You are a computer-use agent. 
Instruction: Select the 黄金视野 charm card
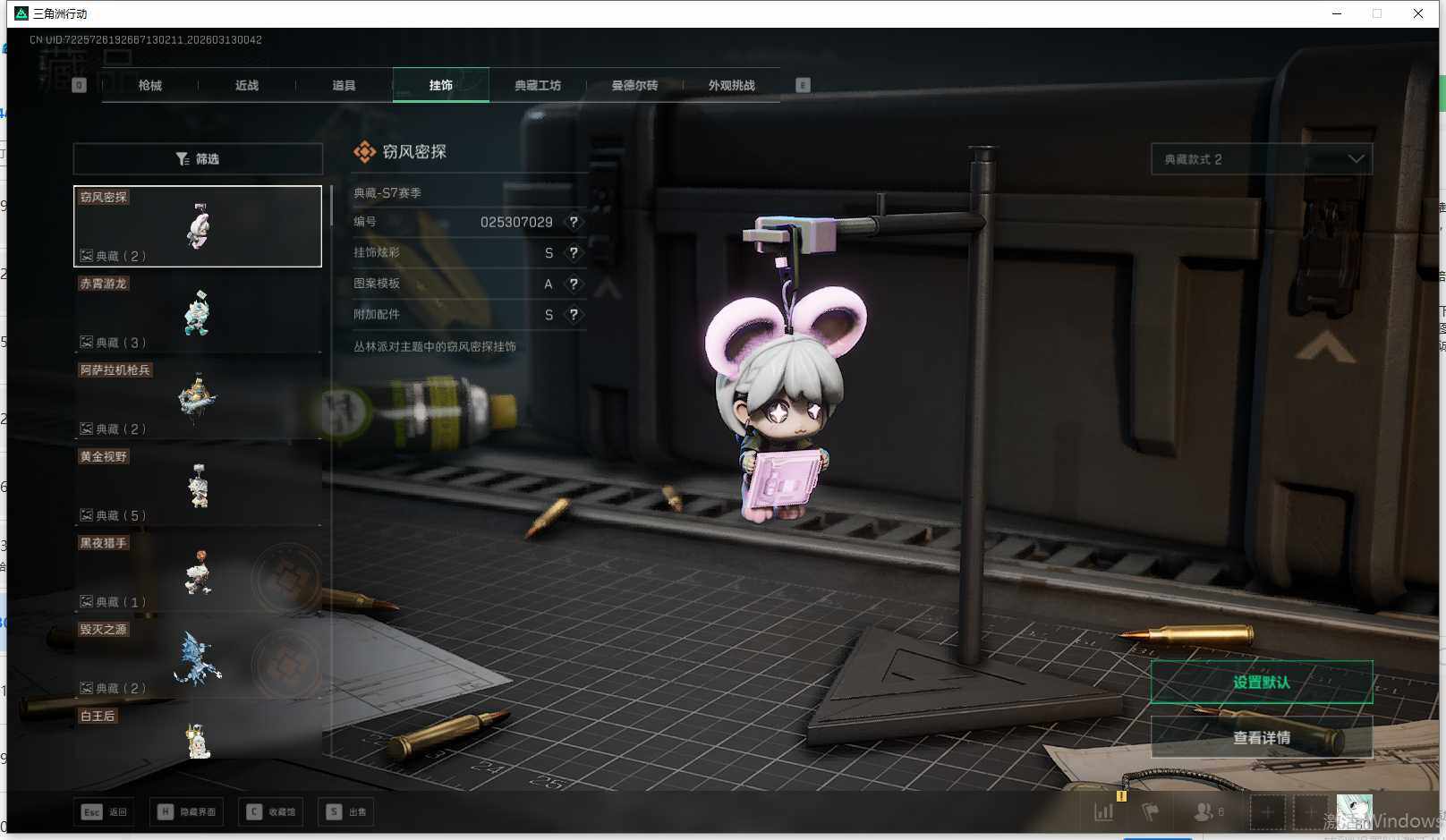(x=198, y=486)
